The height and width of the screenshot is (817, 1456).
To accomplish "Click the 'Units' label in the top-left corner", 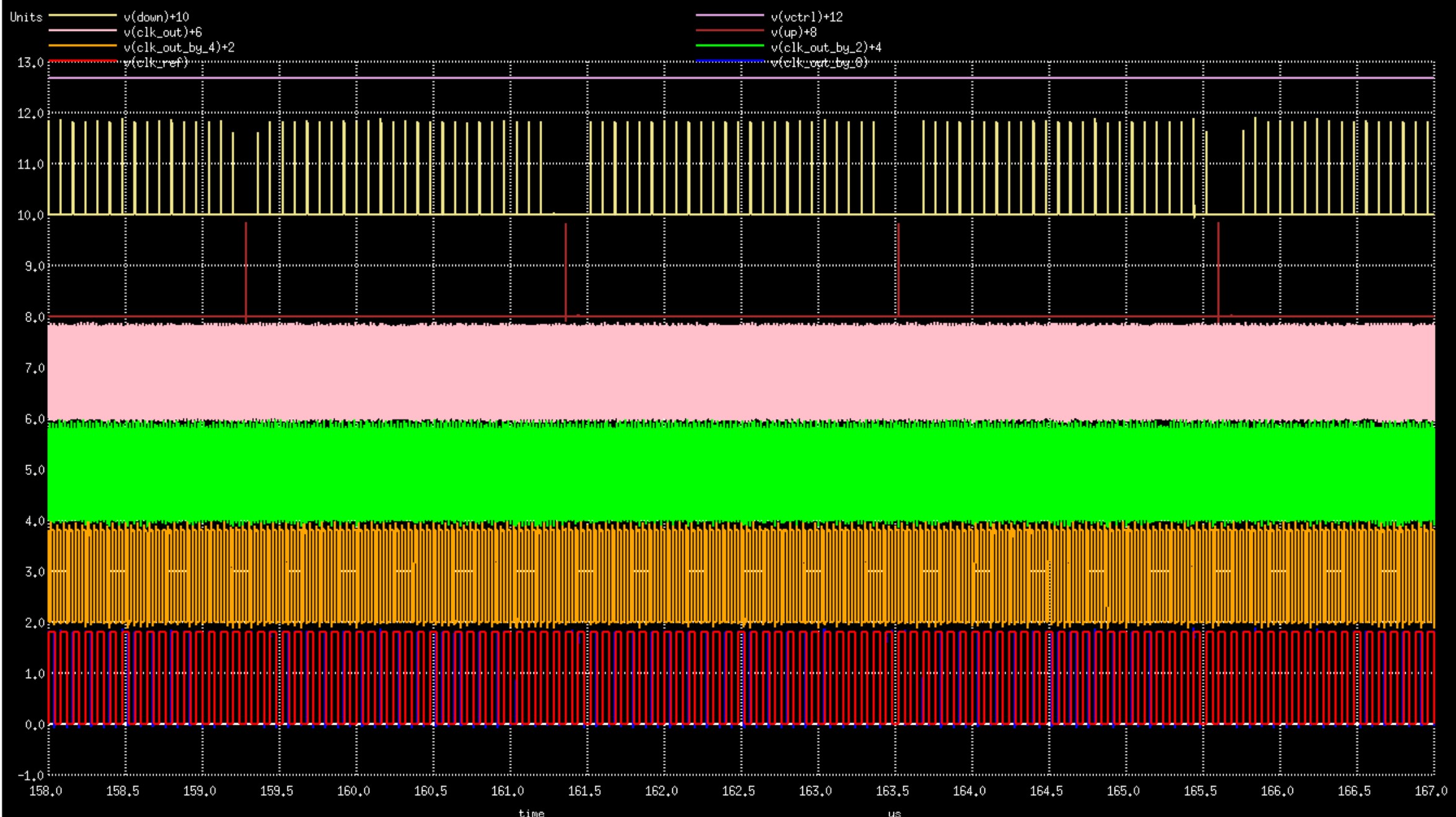I will pos(26,17).
